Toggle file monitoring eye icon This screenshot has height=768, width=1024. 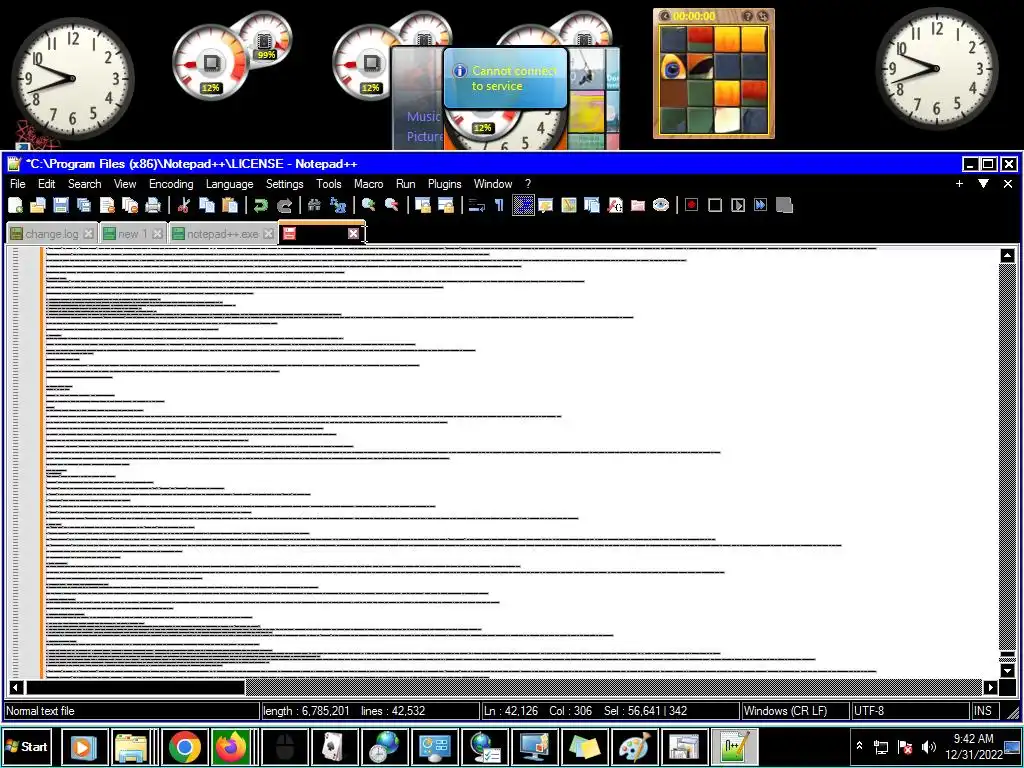pyautogui.click(x=661, y=206)
